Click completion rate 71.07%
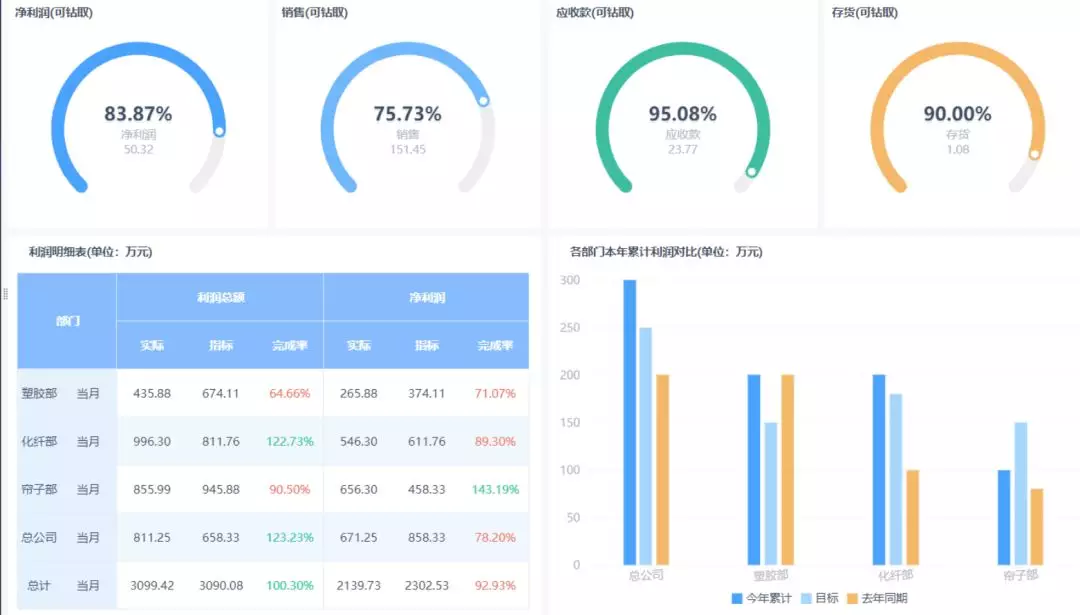 coord(495,393)
